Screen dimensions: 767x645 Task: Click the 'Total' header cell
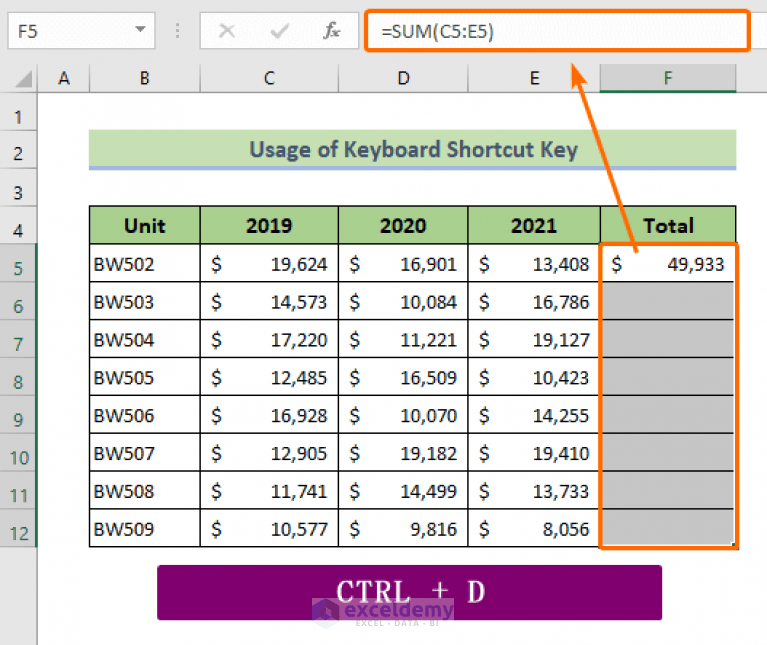668,225
